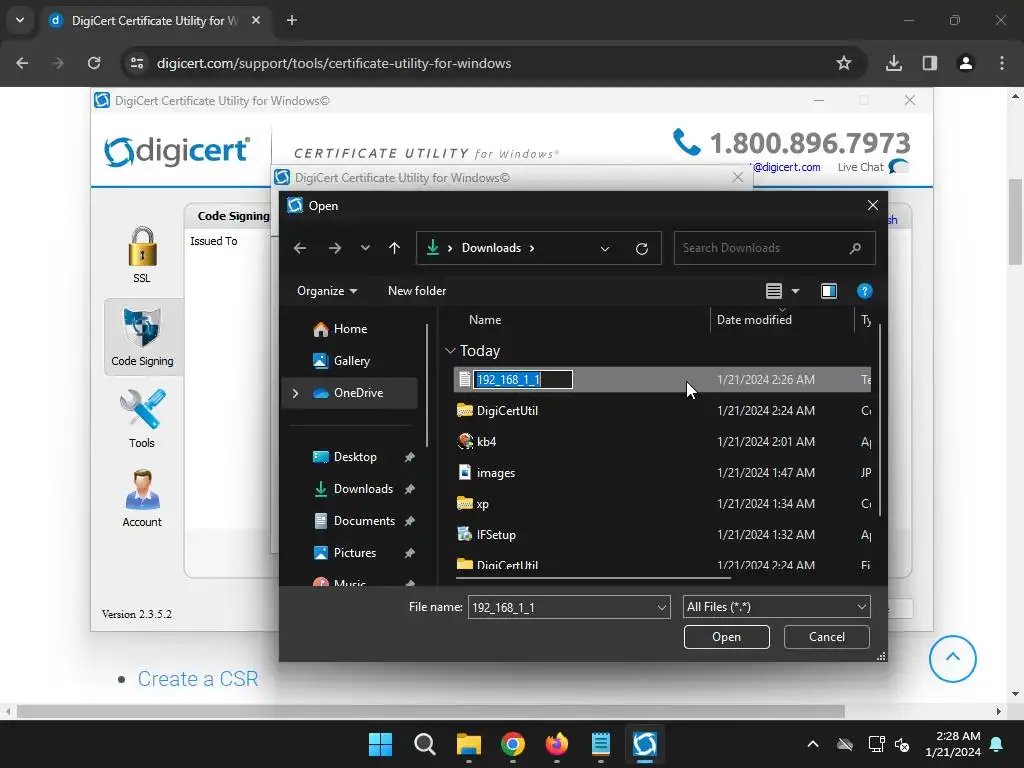Go forward in Open dialog
1024x768 pixels.
334,248
